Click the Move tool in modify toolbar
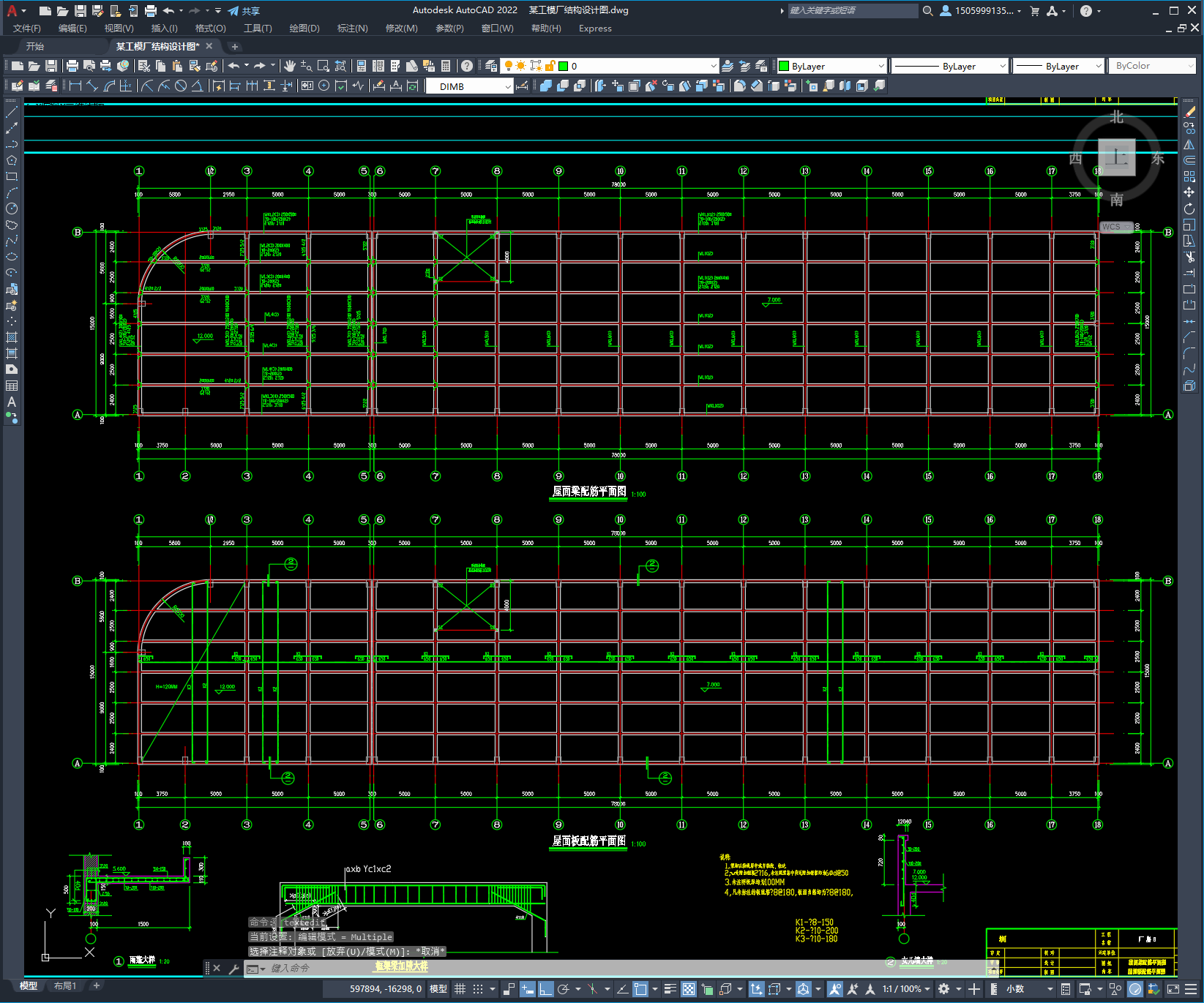1204x1003 pixels. click(1189, 192)
